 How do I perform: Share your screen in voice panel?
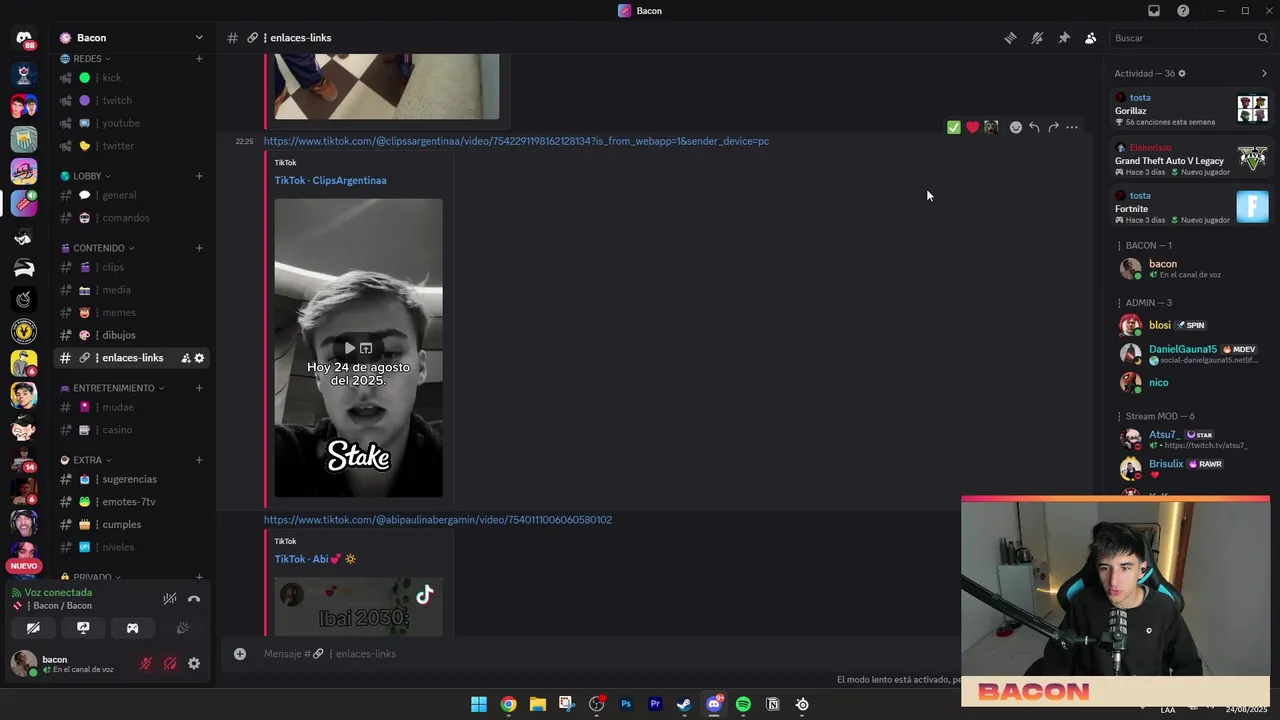pyautogui.click(x=83, y=628)
